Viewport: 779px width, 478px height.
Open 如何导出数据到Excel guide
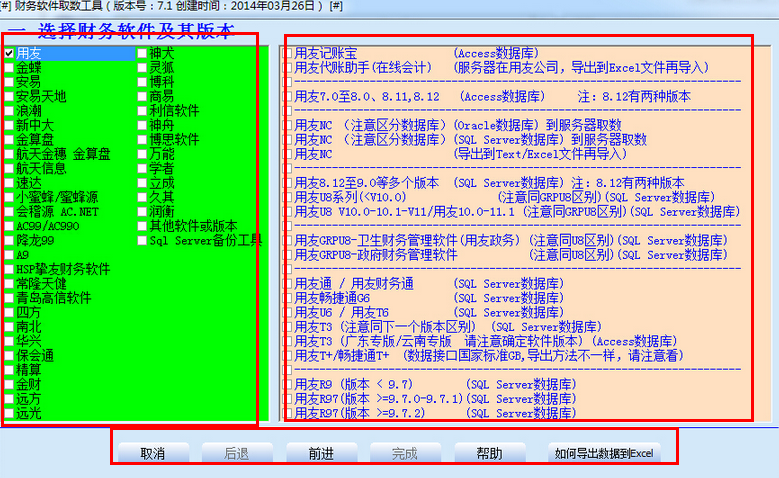[x=604, y=453]
